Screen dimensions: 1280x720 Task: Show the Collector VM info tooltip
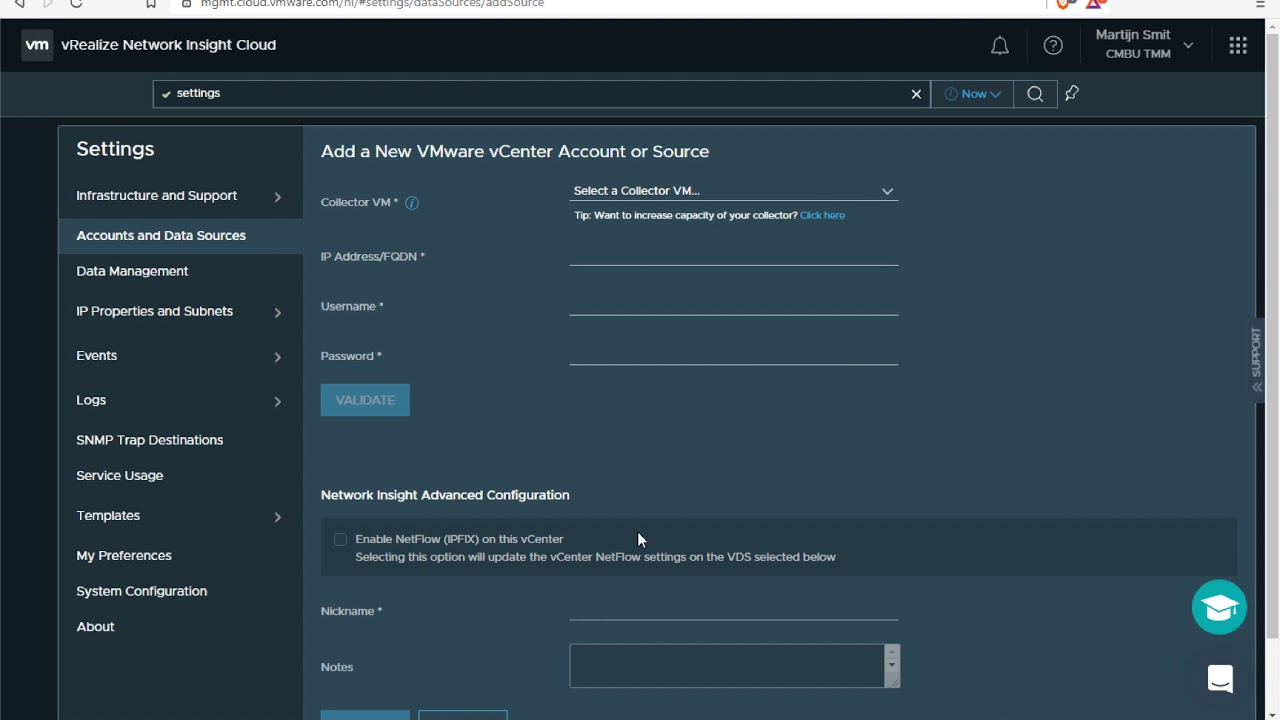pyautogui.click(x=412, y=203)
